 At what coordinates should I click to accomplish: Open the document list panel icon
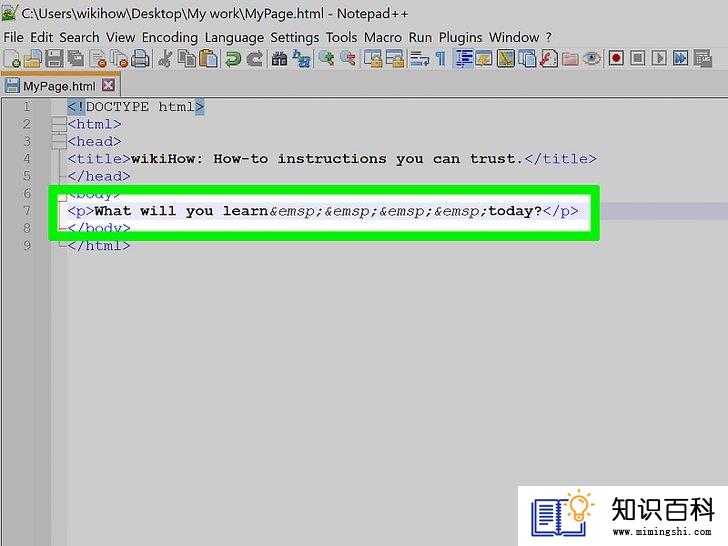527,59
